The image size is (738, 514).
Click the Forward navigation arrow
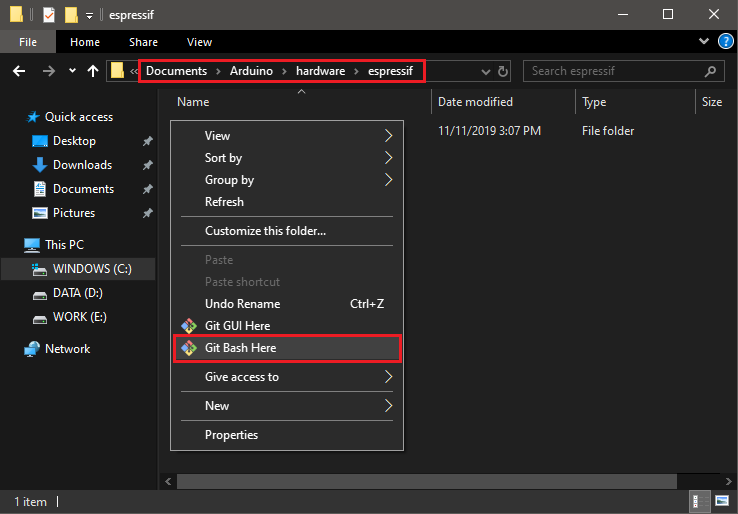48,71
